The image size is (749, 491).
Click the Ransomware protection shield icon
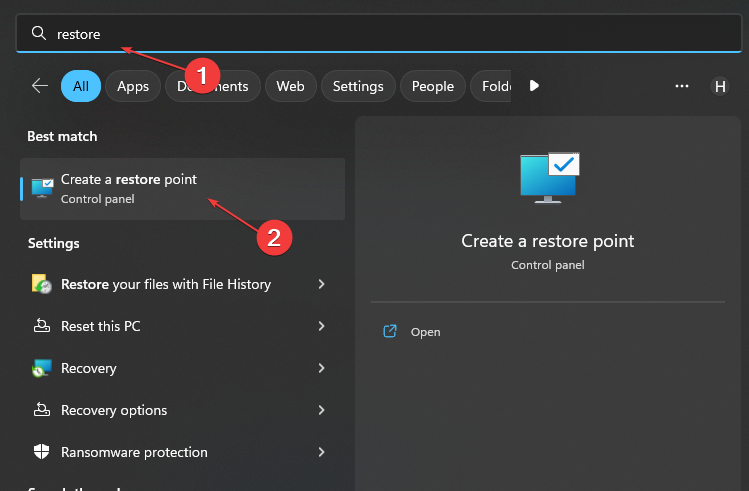[42, 452]
